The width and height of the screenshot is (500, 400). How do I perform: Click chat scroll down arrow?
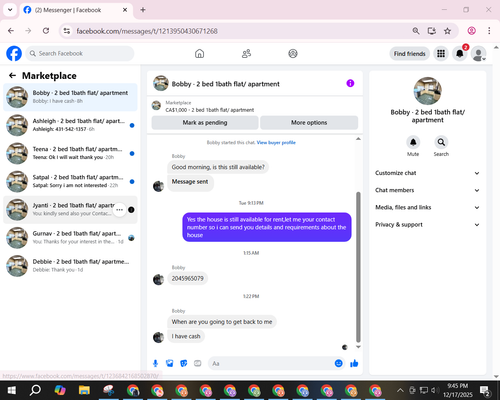point(358,347)
